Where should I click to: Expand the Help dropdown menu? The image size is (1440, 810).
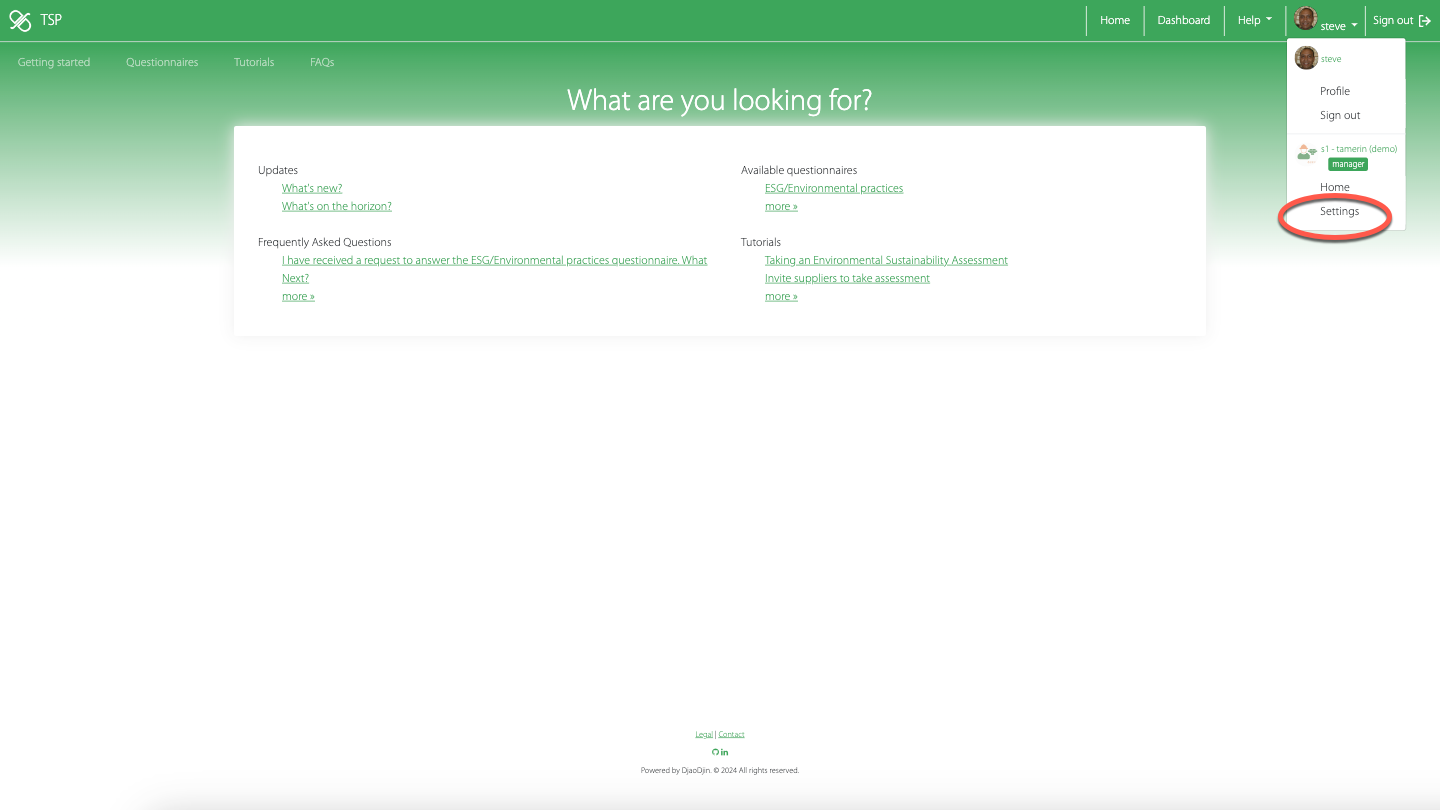point(1255,20)
